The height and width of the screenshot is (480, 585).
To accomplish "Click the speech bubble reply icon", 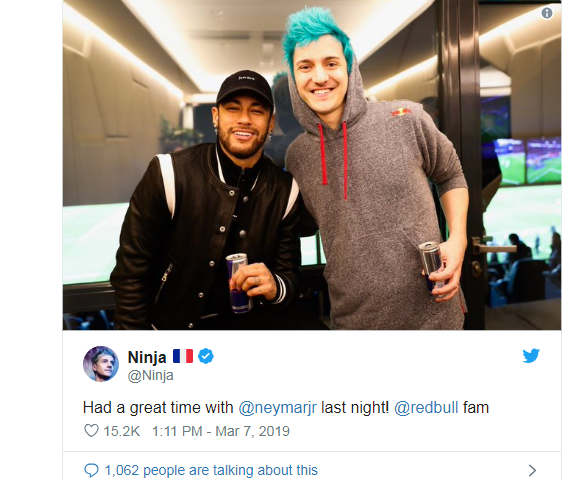I will click(x=91, y=470).
